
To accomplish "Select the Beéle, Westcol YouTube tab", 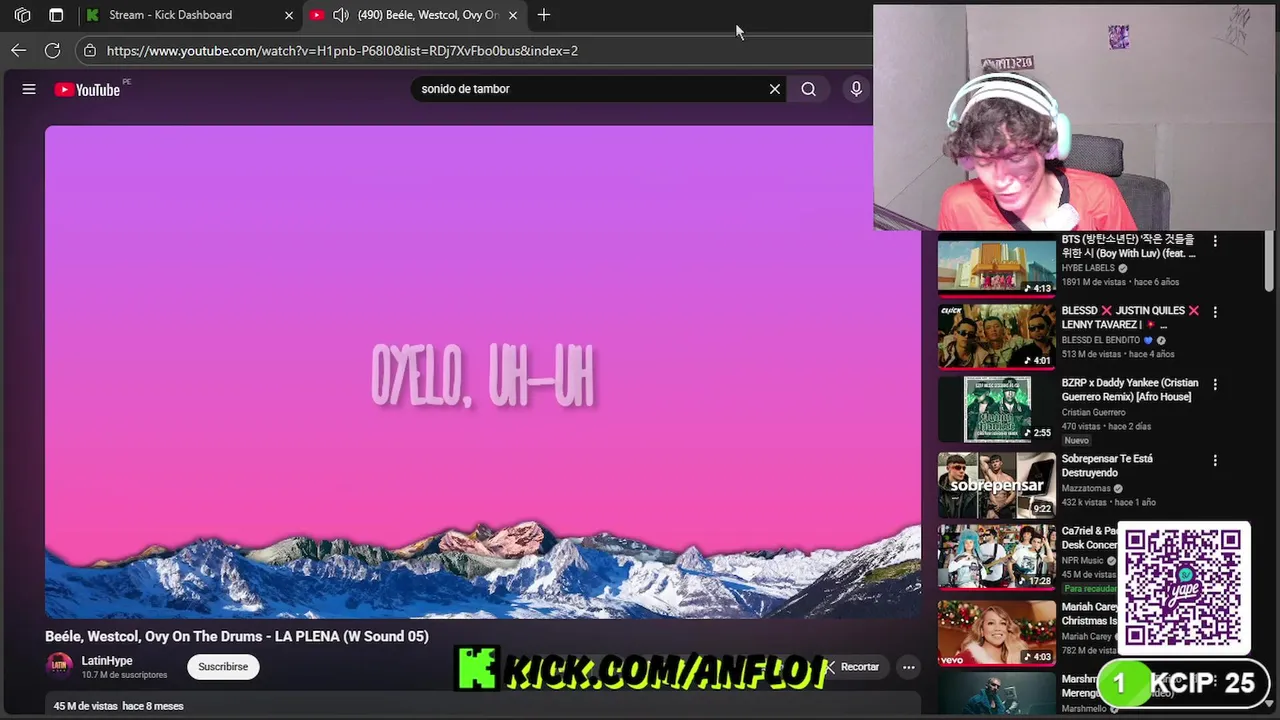I will pos(414,15).
